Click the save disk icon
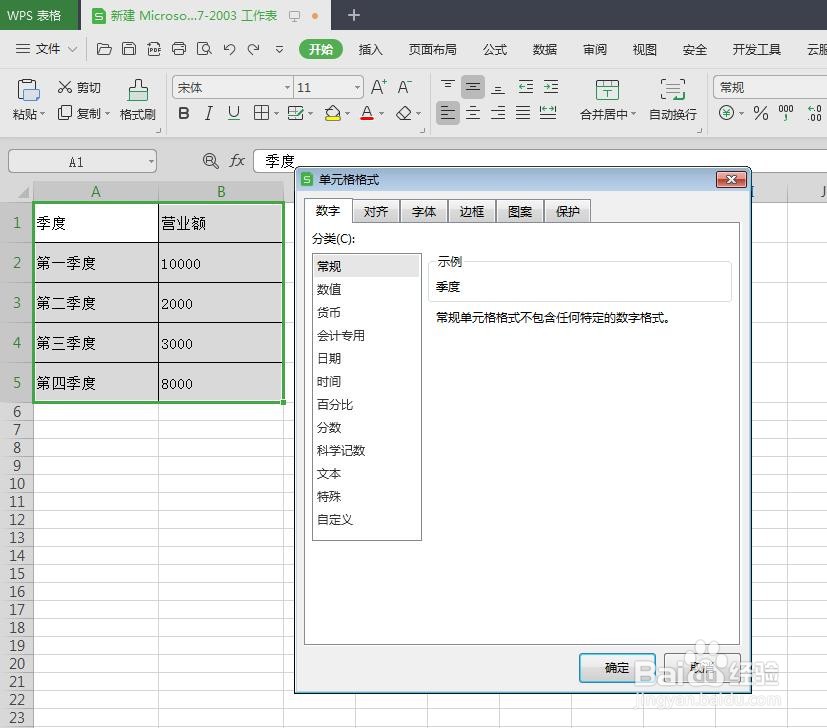The image size is (827, 728). (129, 49)
